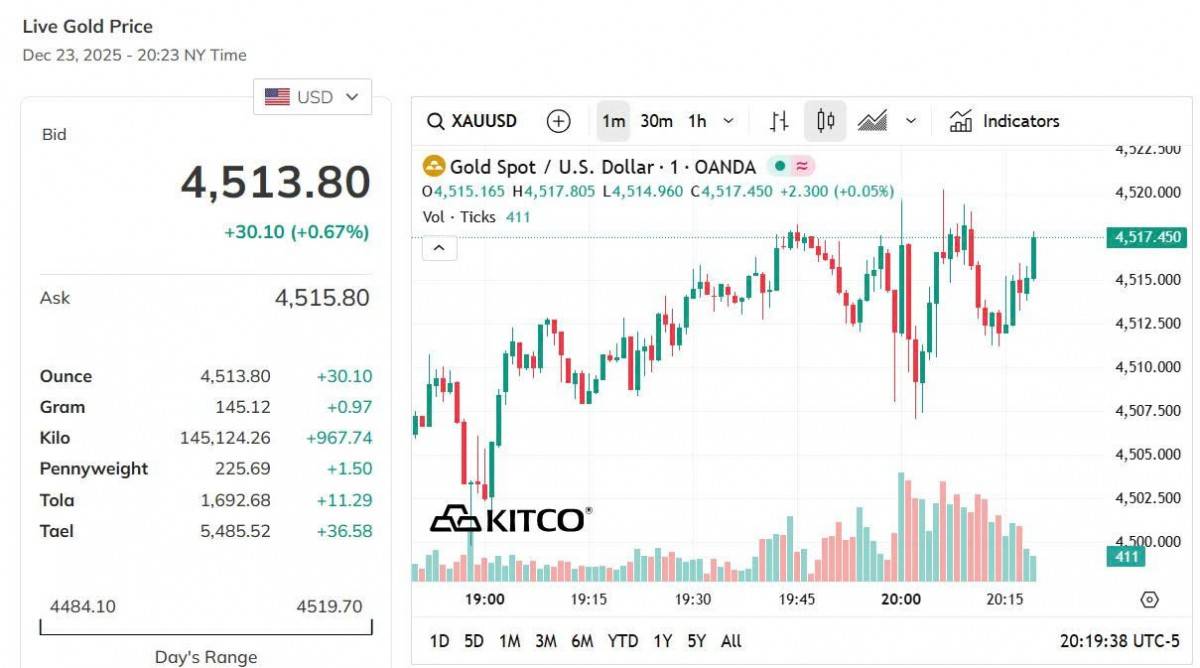The image size is (1200, 668).
Task: Click the gold symbol icon in legend
Action: click(x=434, y=167)
